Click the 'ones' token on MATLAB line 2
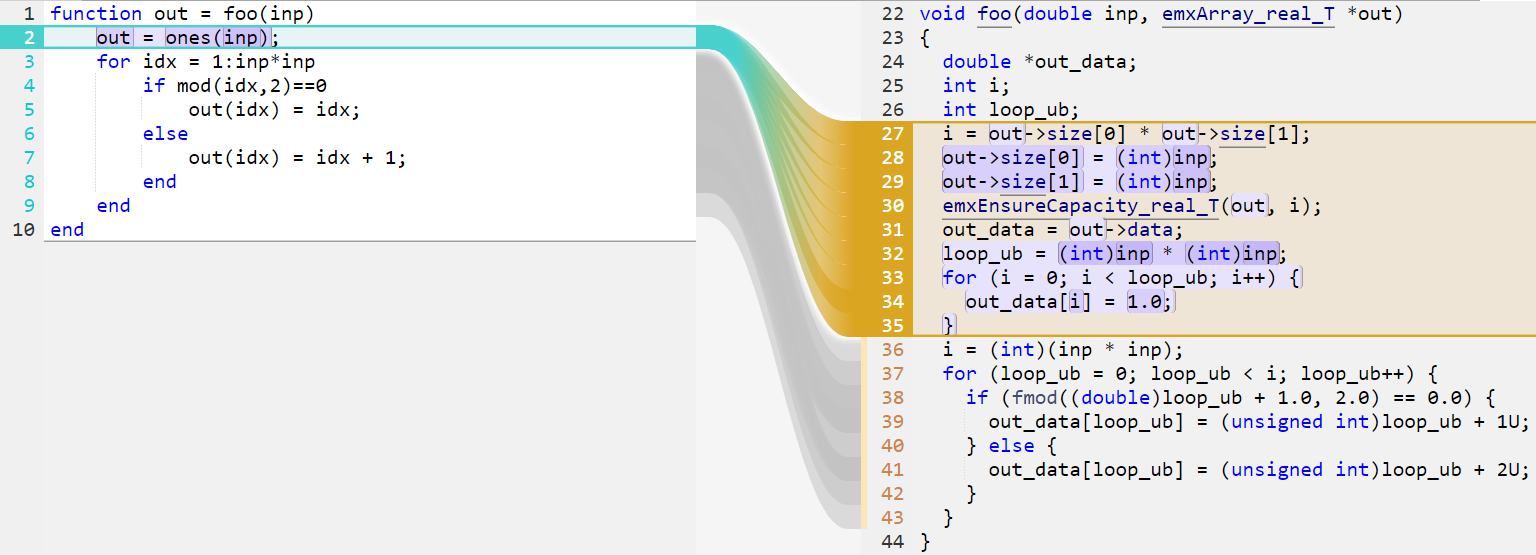Screen dimensions: 1536x555 pyautogui.click(x=189, y=38)
